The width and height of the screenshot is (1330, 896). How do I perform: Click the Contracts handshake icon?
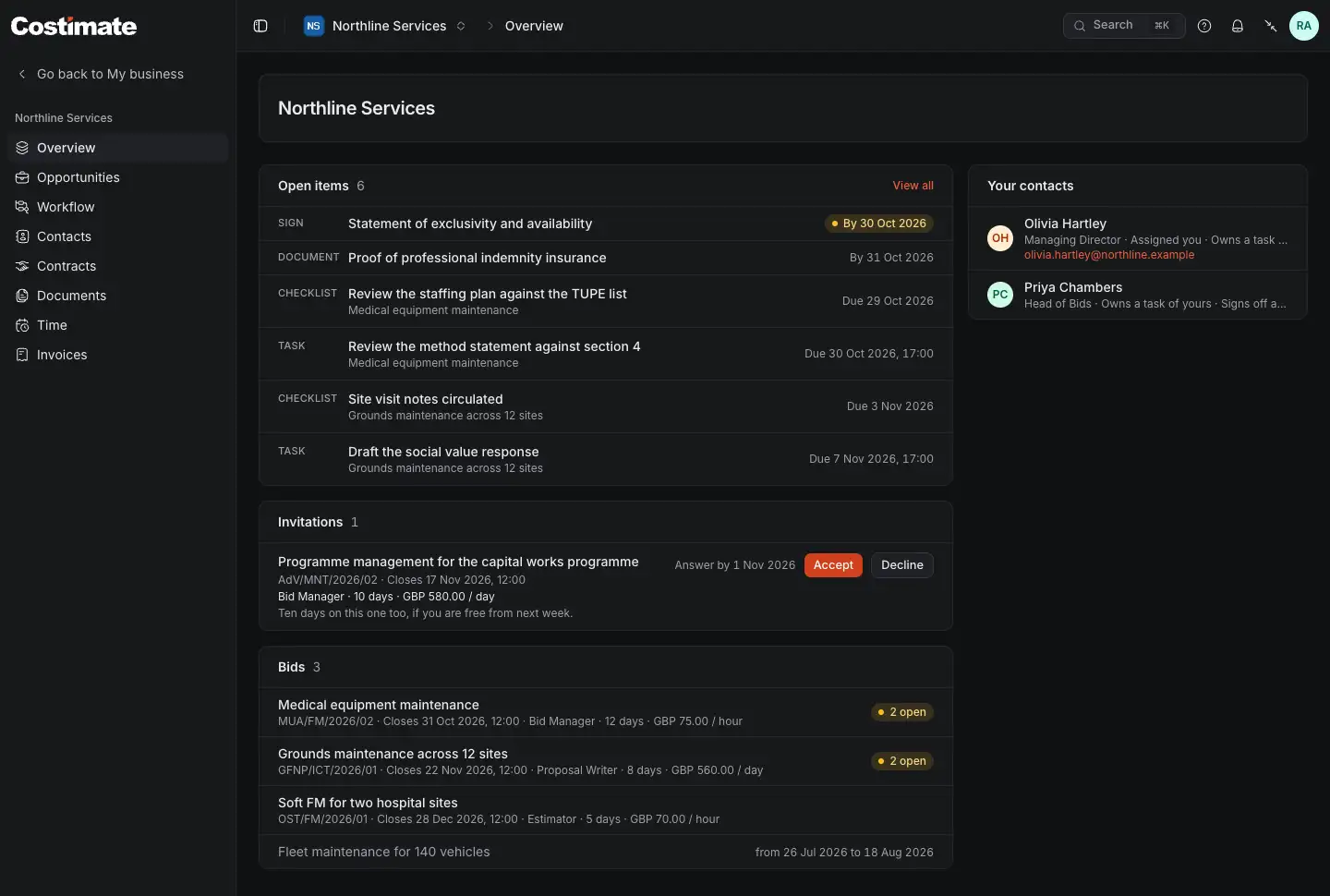pyautogui.click(x=22, y=266)
